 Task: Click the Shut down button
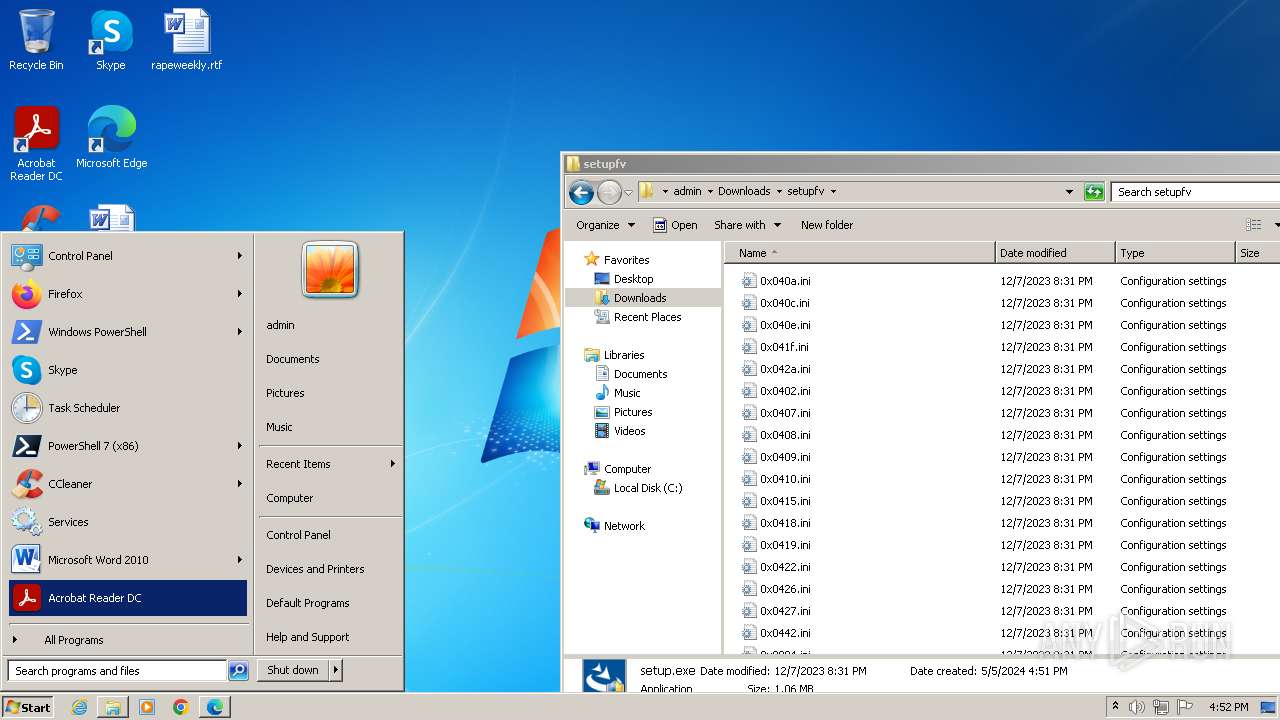coord(293,670)
